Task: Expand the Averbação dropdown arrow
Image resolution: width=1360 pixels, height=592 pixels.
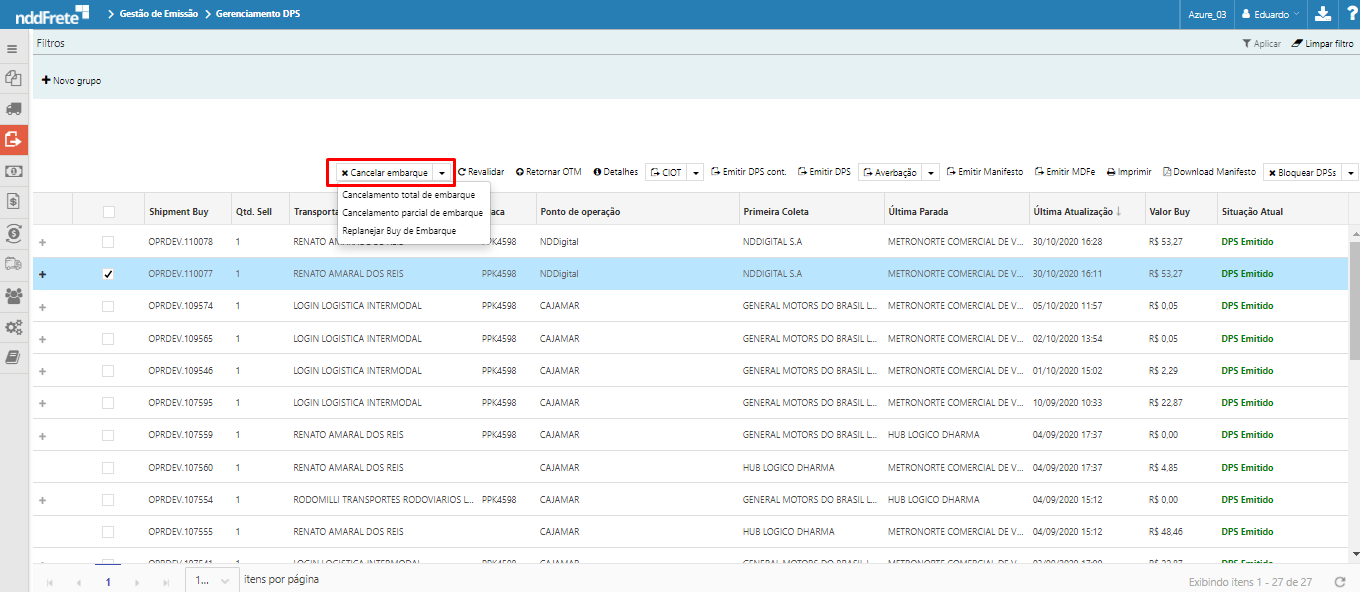Action: [931, 173]
